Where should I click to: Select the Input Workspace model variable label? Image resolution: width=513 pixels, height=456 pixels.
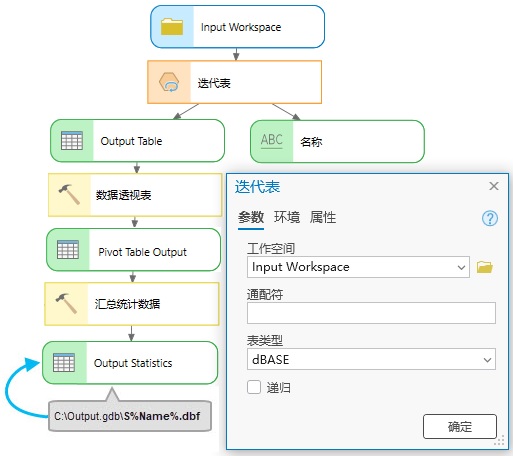241,27
